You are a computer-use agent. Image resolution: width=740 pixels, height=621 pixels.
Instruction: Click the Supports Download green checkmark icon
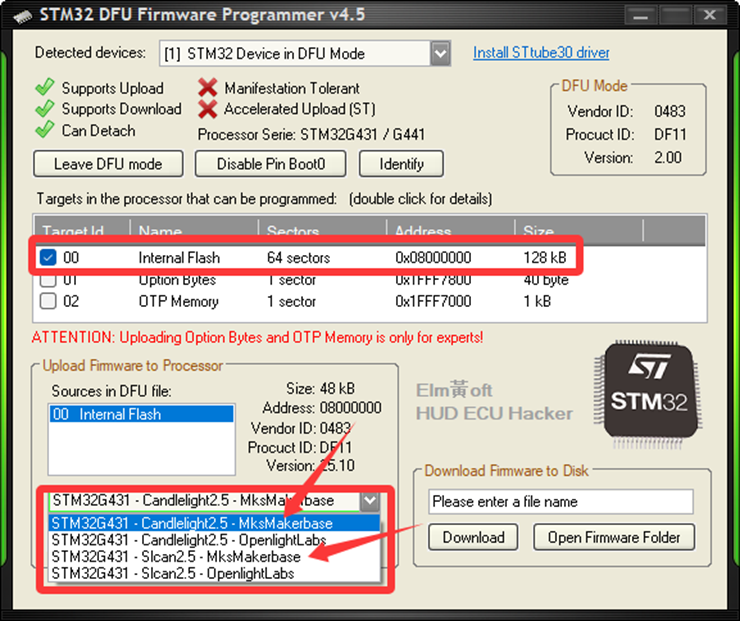pyautogui.click(x=45, y=109)
